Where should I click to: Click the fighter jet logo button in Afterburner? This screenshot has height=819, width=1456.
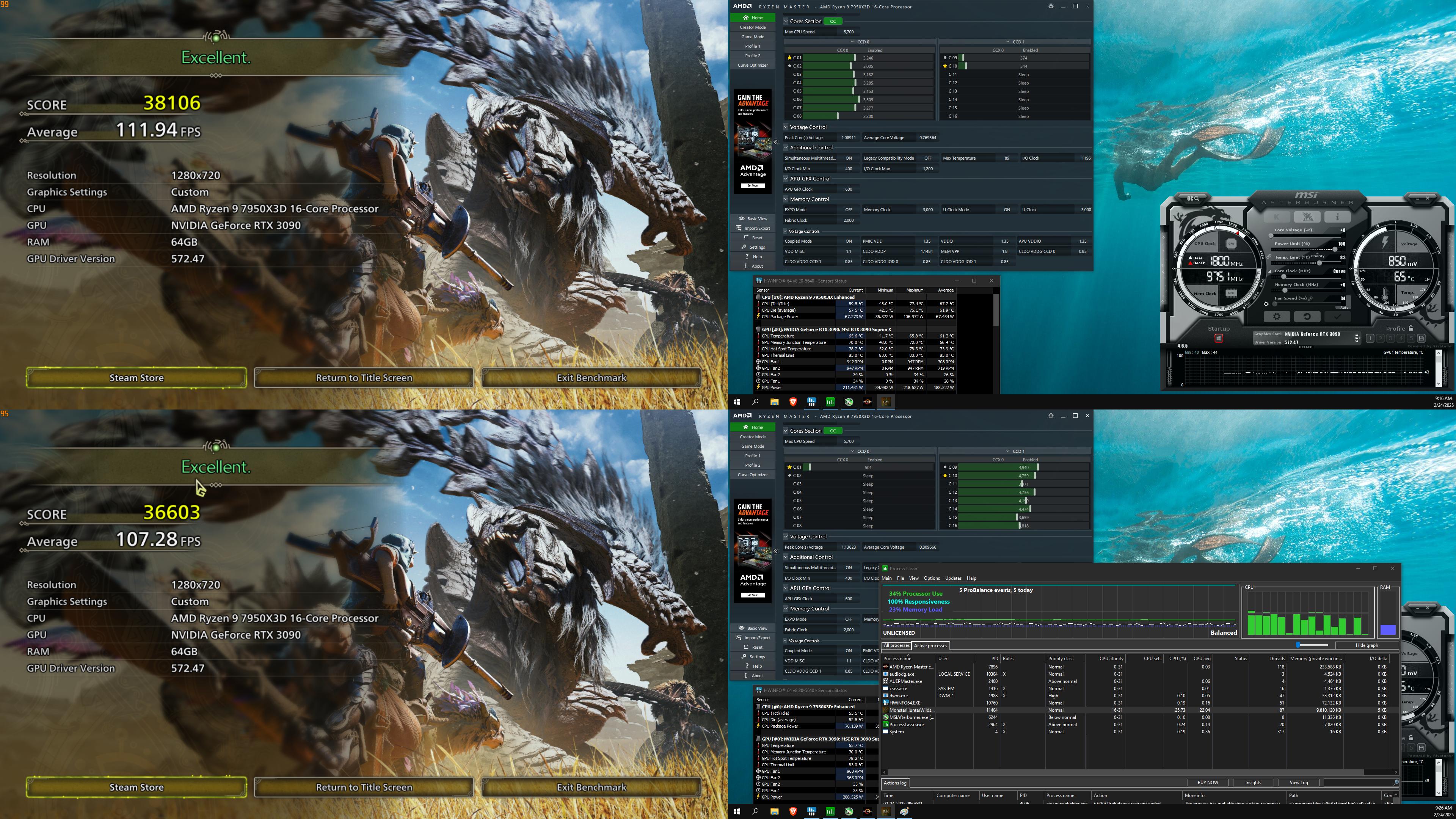[1307, 217]
